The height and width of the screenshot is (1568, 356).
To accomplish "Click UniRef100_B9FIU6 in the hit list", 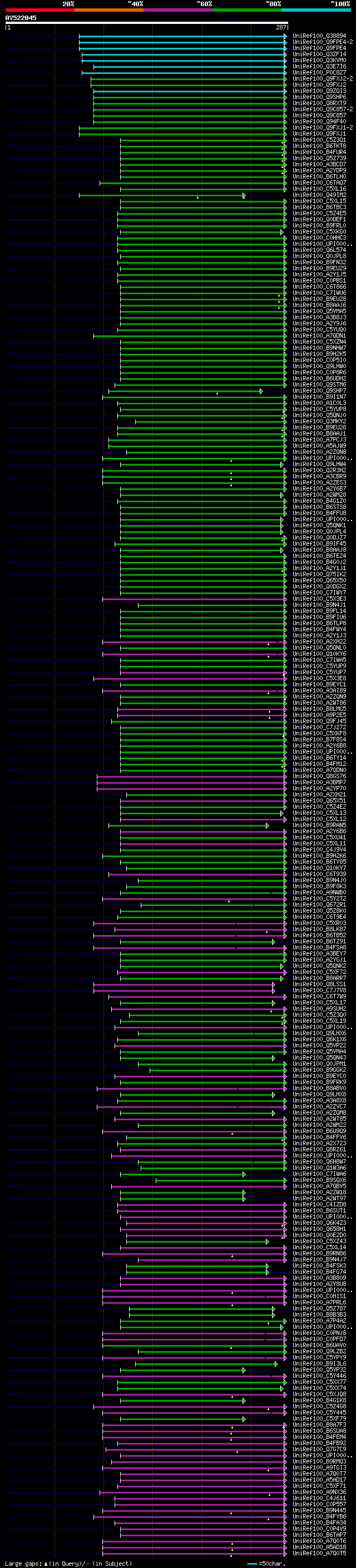I will pyautogui.click(x=319, y=617).
